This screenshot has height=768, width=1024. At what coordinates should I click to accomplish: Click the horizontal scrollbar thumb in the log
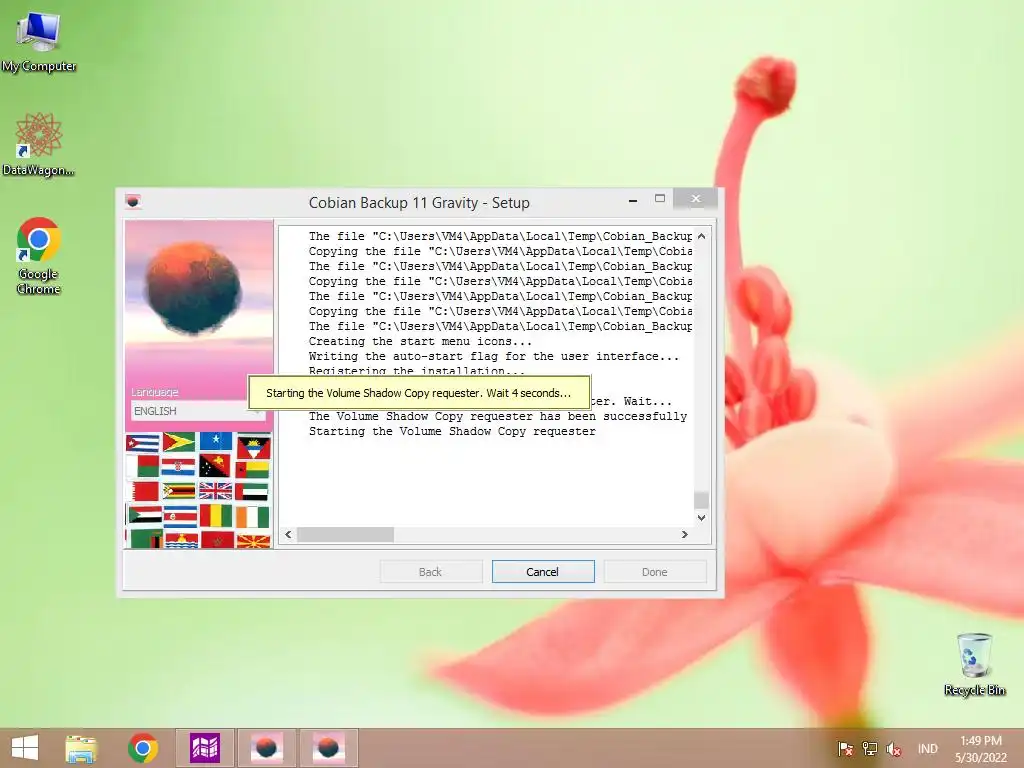345,534
